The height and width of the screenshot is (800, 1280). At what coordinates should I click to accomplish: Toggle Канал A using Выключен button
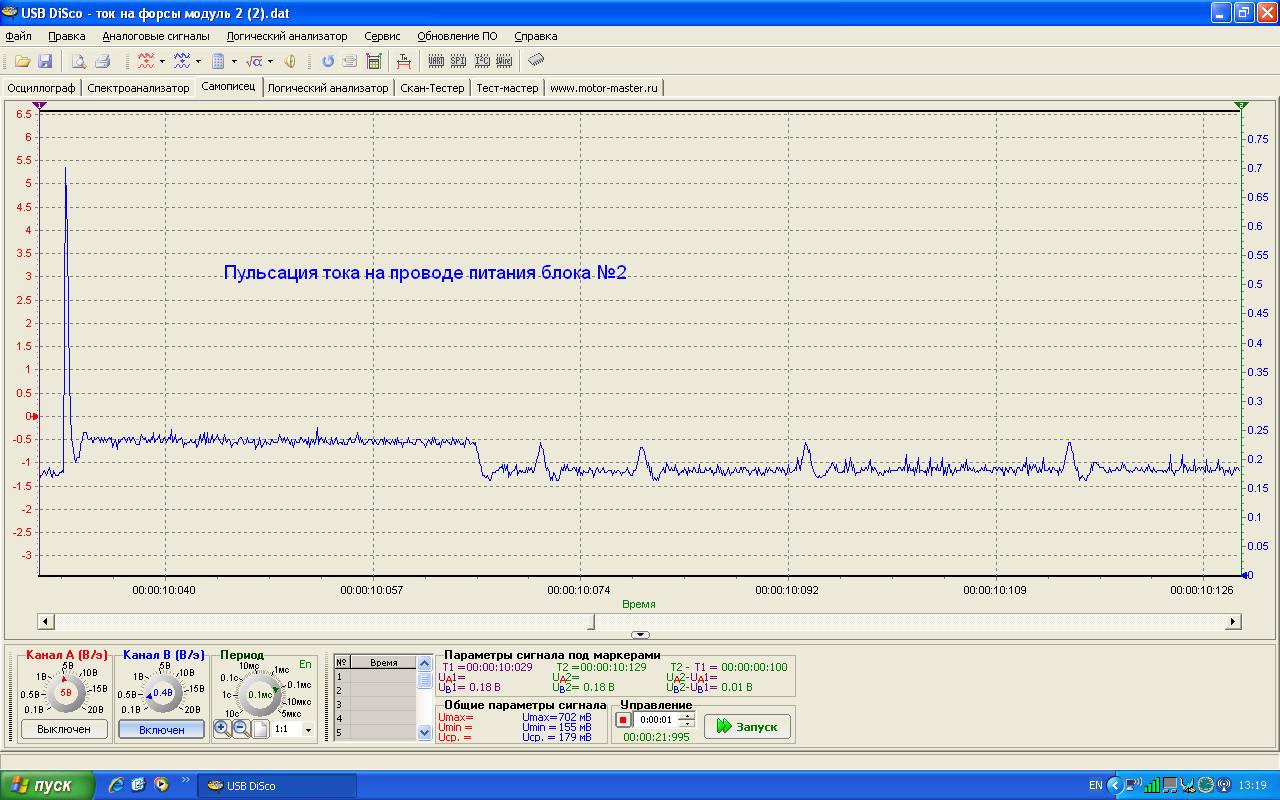tap(64, 729)
